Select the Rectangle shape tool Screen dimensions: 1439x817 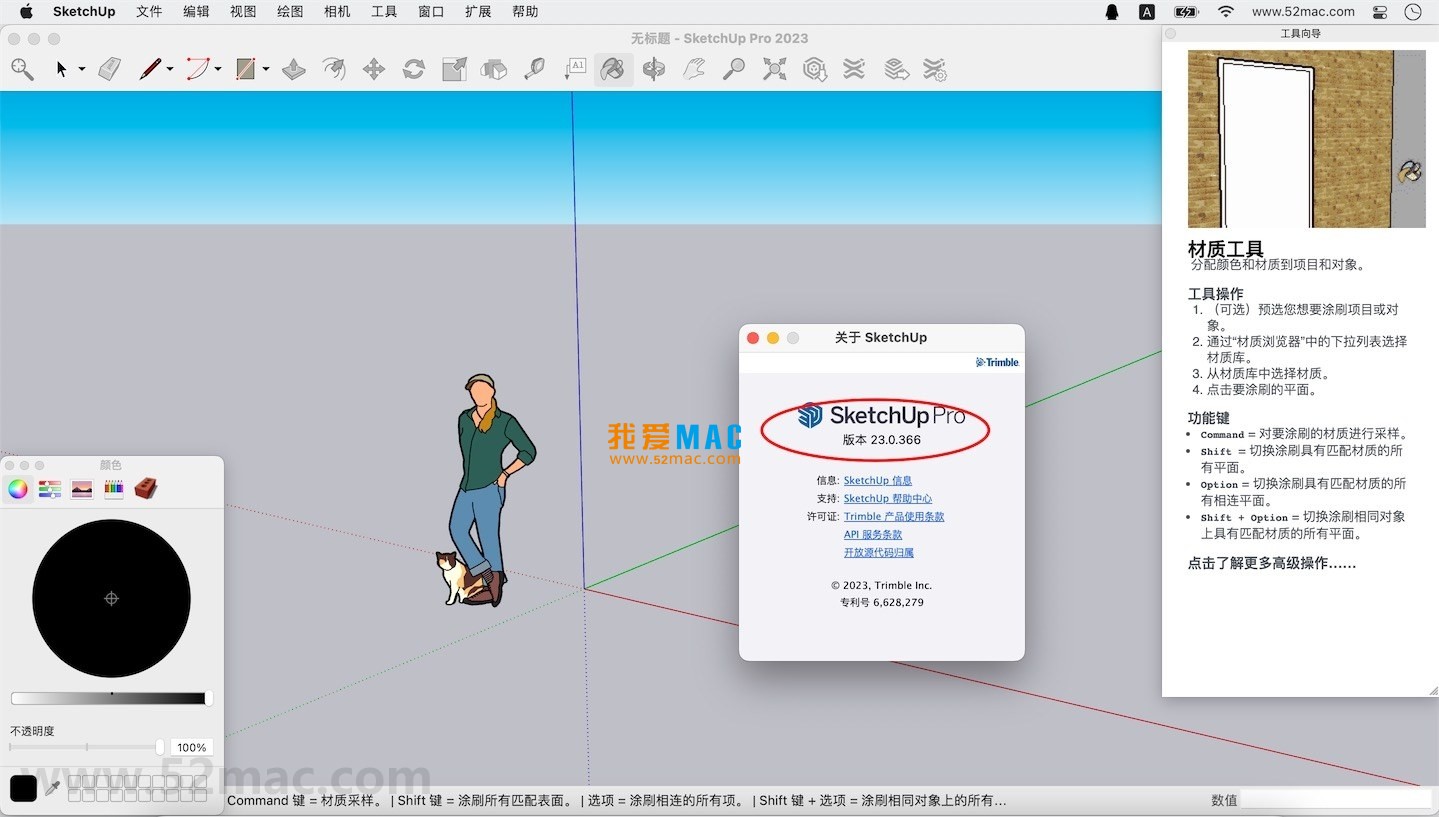click(245, 69)
